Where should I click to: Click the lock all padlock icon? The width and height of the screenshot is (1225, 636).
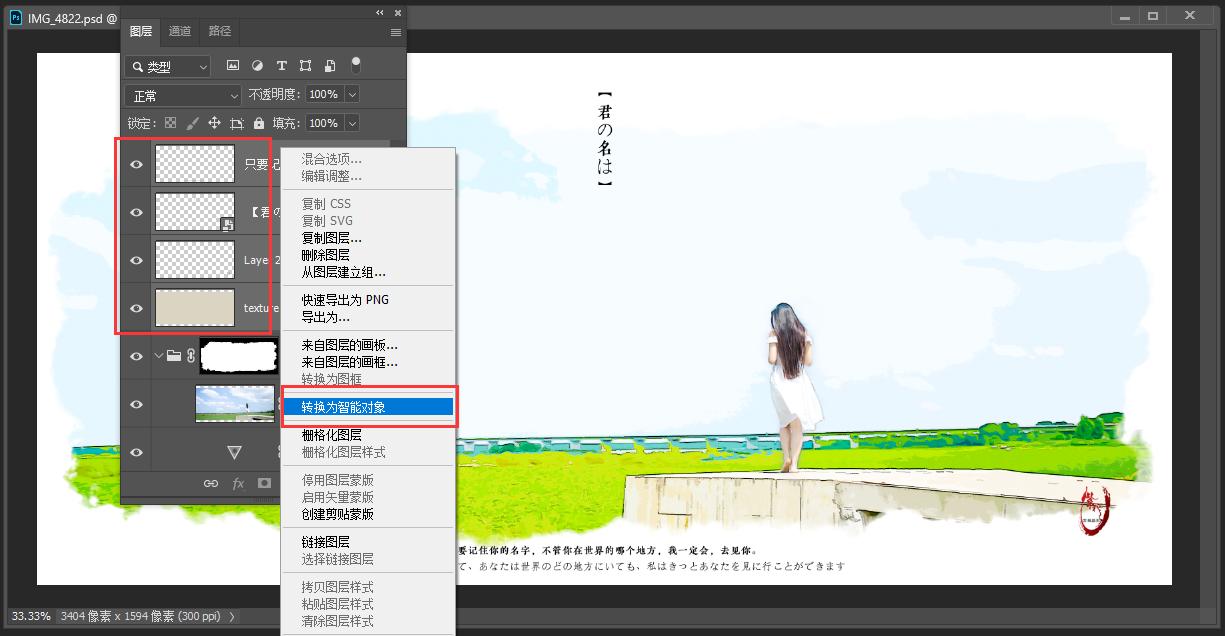point(259,123)
